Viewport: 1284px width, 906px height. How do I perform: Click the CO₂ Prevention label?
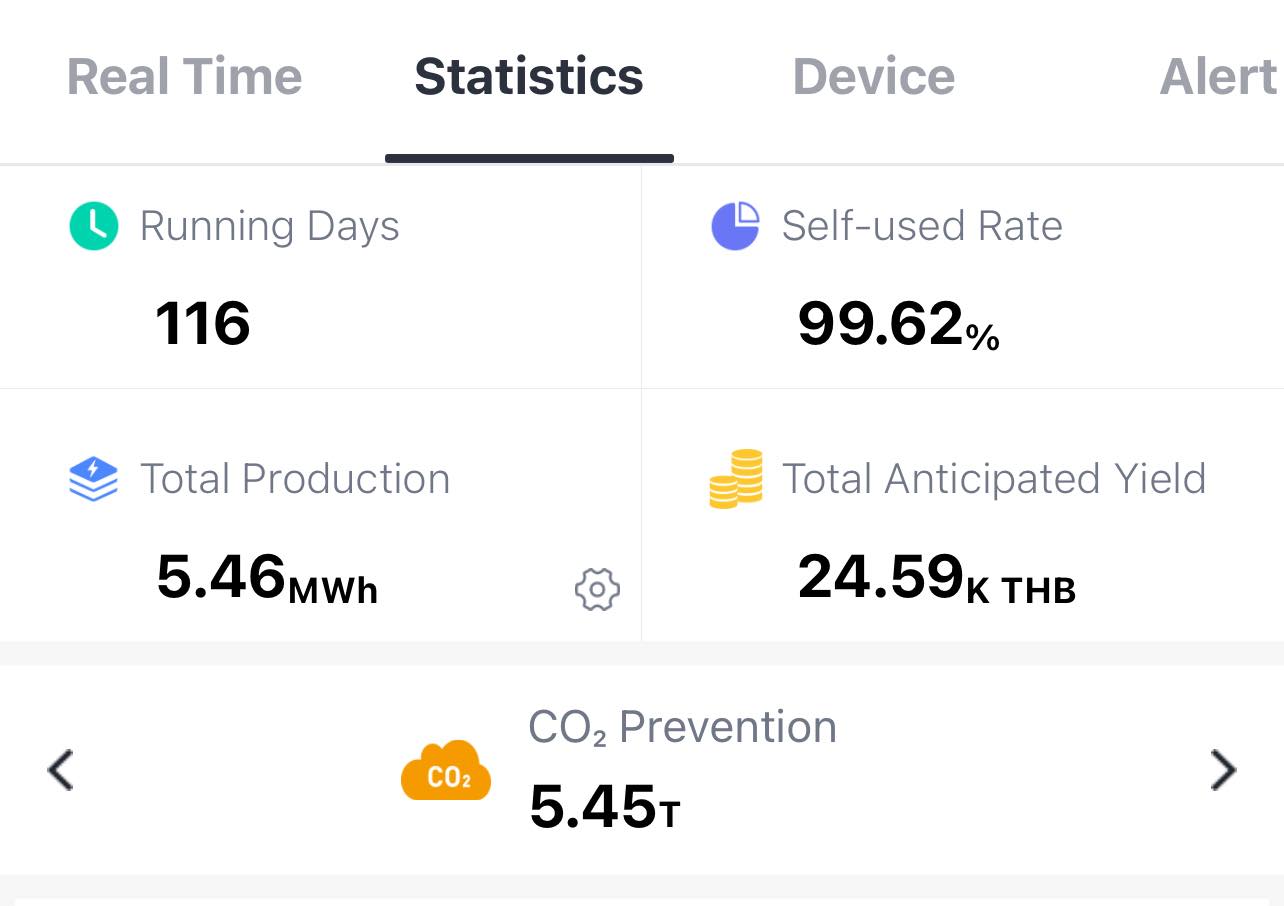(682, 727)
